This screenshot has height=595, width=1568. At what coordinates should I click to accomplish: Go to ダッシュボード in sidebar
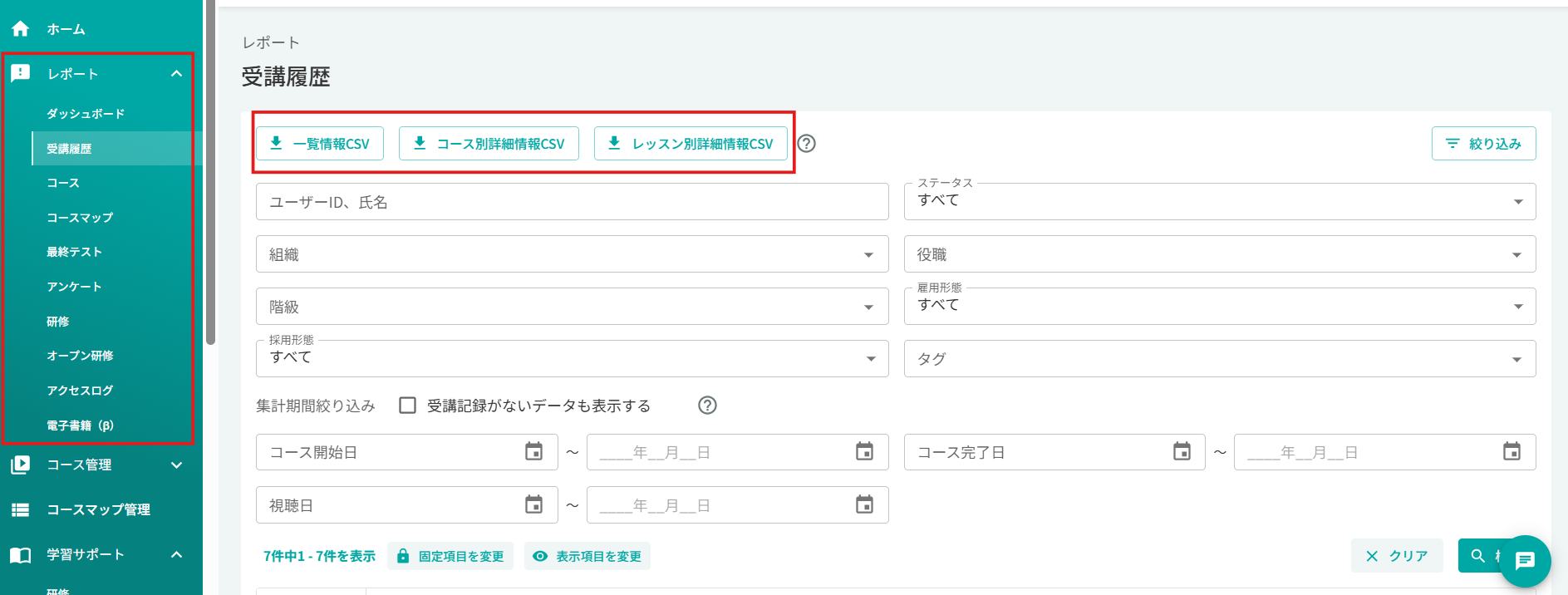click(x=86, y=114)
